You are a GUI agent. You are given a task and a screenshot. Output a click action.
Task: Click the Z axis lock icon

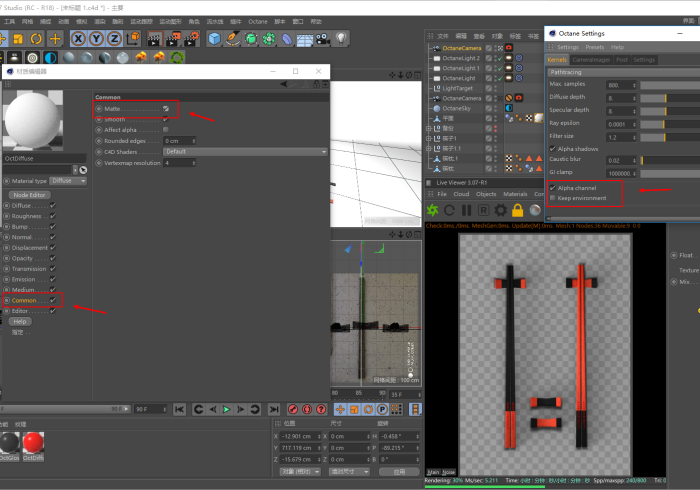pyautogui.click(x=114, y=39)
